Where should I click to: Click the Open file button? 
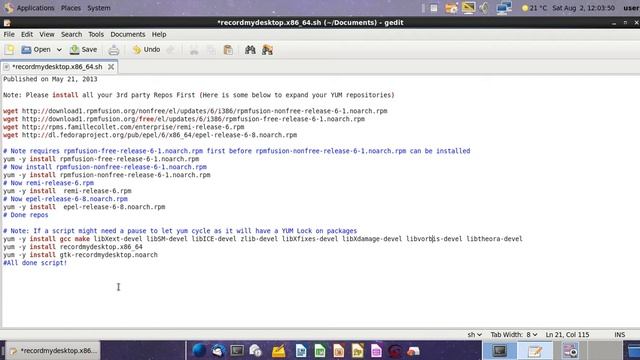pyautogui.click(x=36, y=50)
